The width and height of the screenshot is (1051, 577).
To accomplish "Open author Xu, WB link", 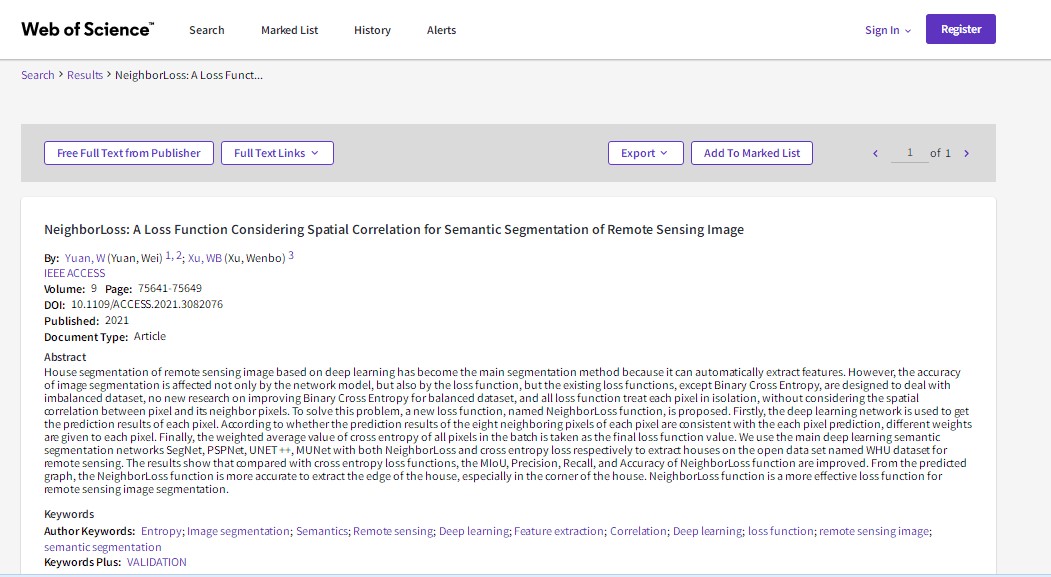I will coord(204,258).
